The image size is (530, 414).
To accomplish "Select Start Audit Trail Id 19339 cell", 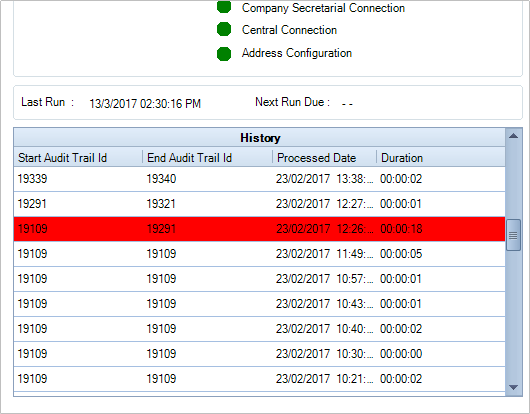I will tap(32, 179).
